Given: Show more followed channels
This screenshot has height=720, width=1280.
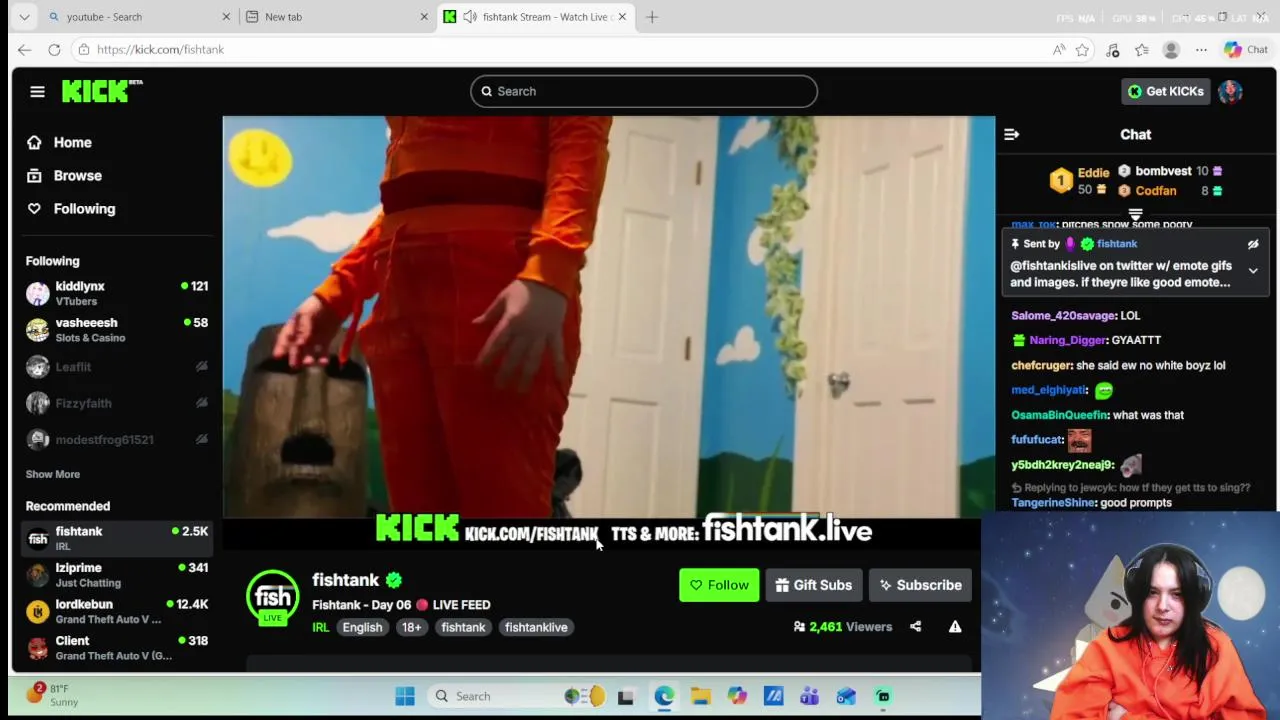Looking at the screenshot, I should pyautogui.click(x=53, y=474).
